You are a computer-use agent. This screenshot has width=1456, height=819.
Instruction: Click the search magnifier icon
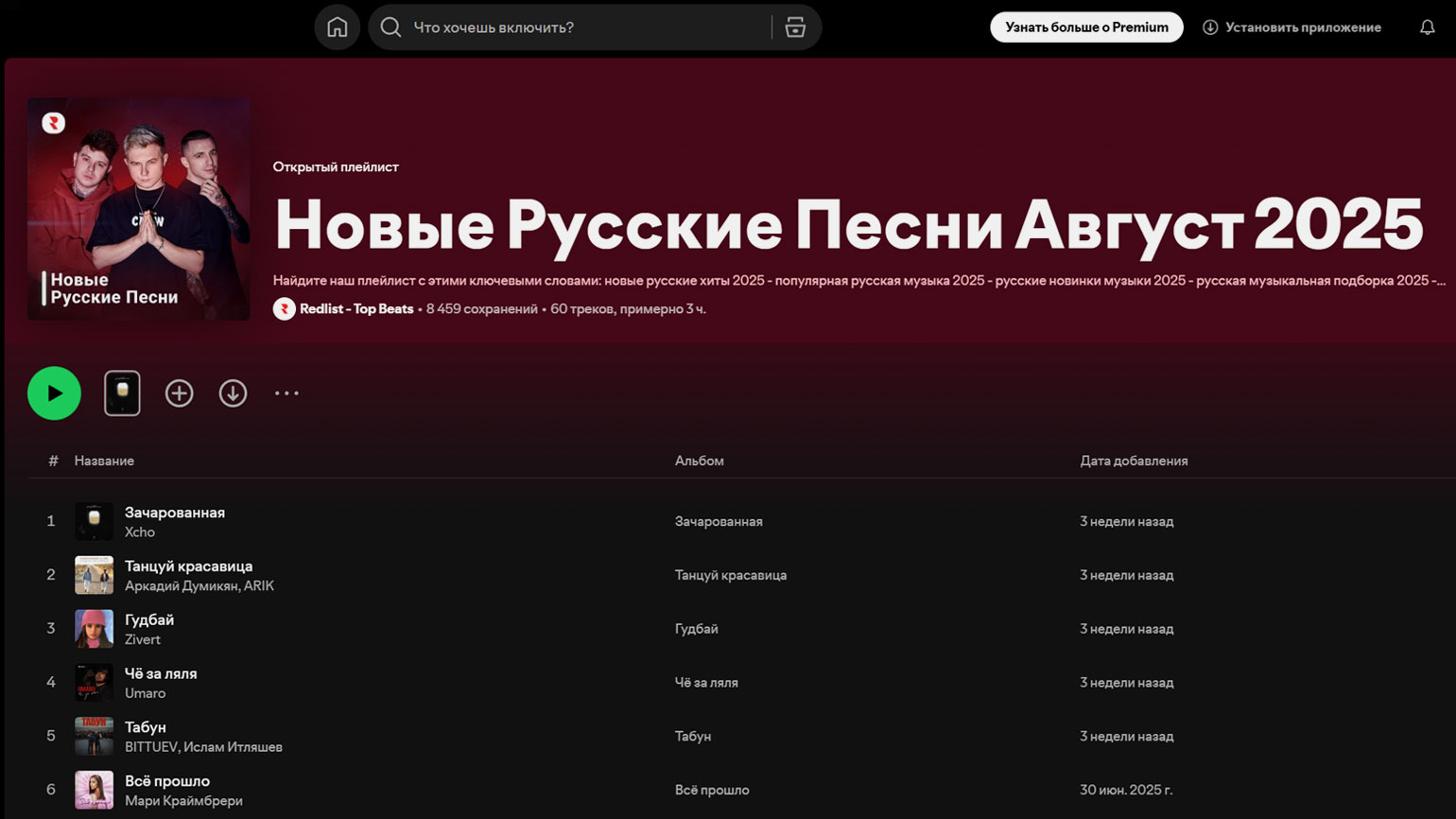tap(390, 27)
